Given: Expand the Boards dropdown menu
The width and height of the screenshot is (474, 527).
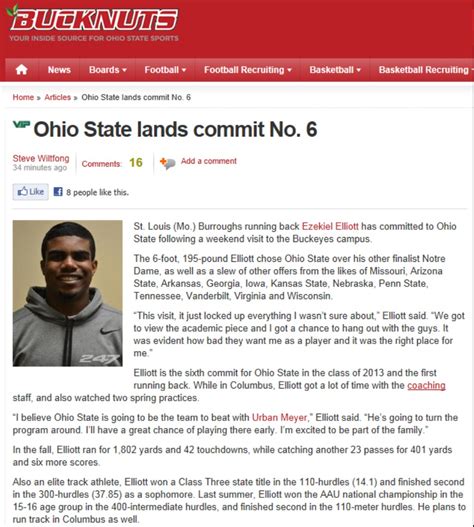Looking at the screenshot, I should tap(108, 70).
